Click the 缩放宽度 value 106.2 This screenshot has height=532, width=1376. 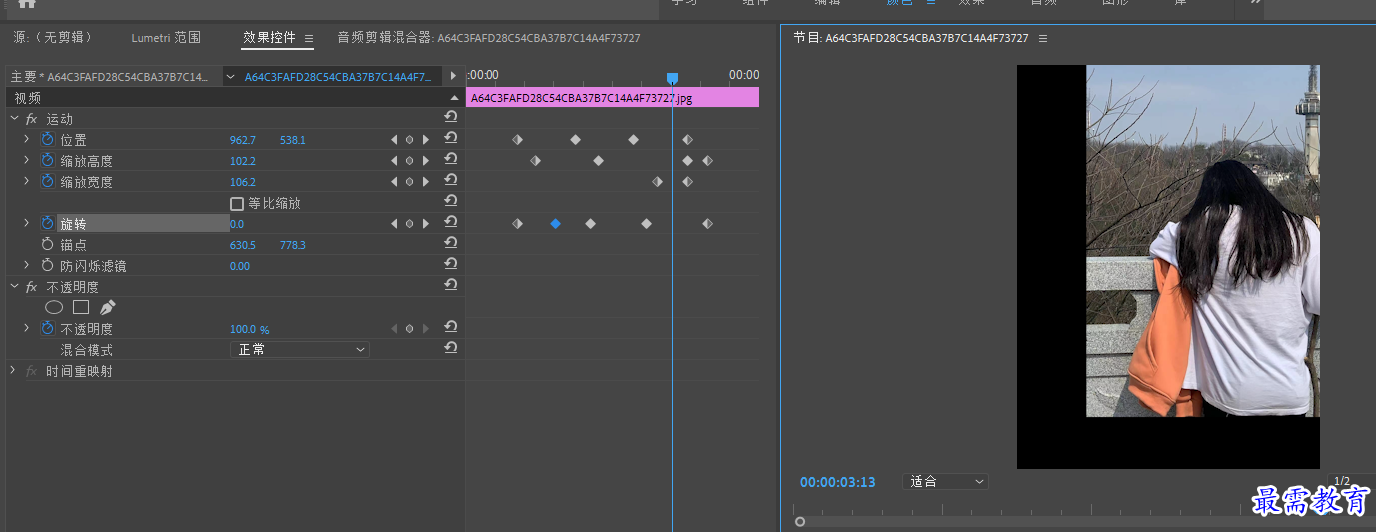tap(243, 182)
